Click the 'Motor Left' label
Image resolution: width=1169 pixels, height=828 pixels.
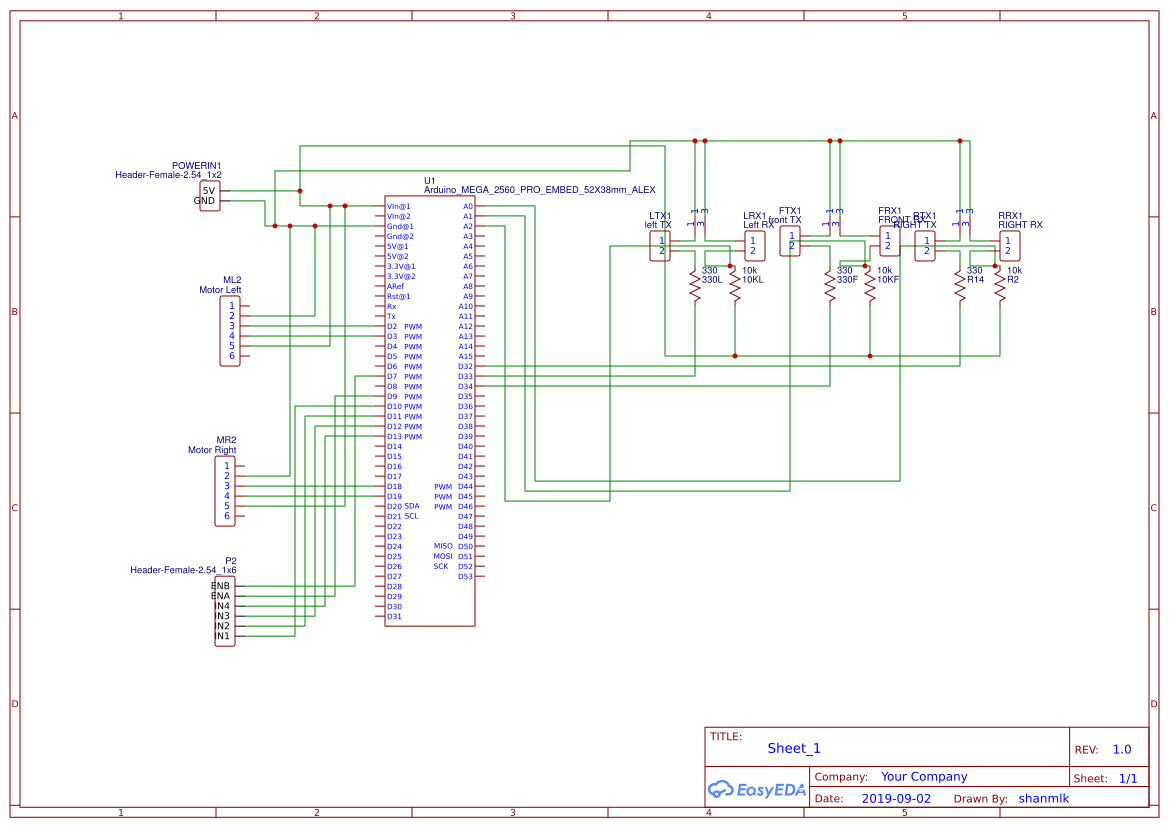click(220, 290)
